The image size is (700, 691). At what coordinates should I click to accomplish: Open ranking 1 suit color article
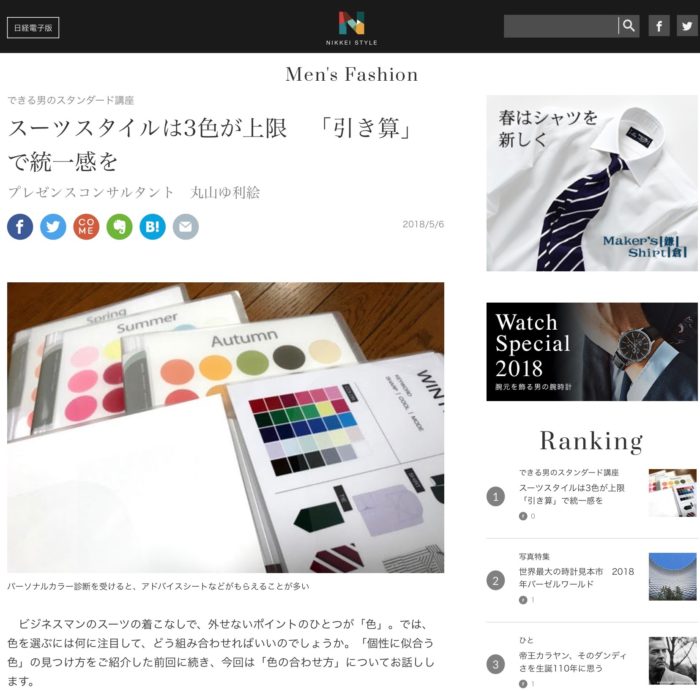[571, 494]
